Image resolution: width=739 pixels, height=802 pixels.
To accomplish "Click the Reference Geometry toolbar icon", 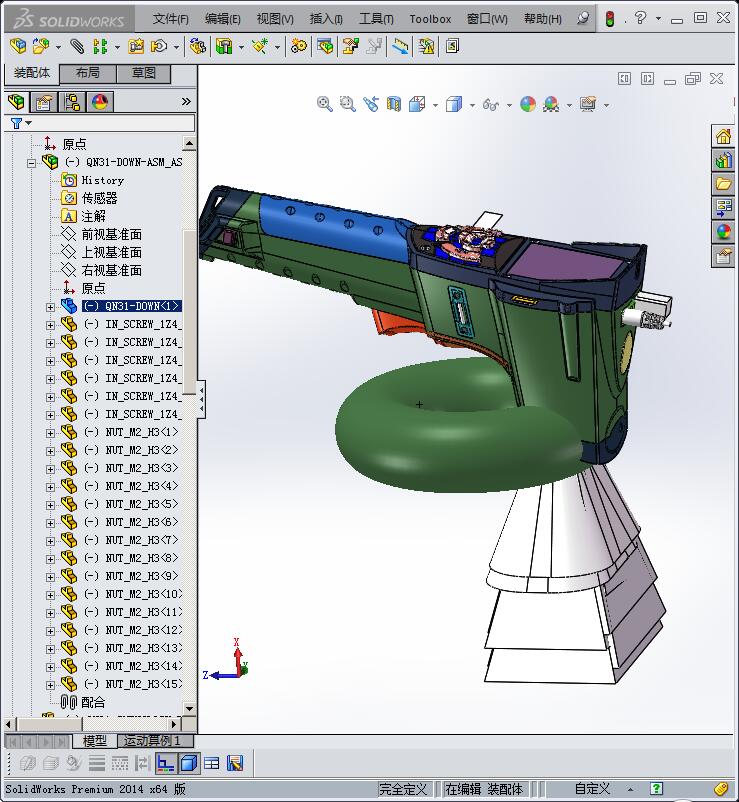I will tap(260, 47).
